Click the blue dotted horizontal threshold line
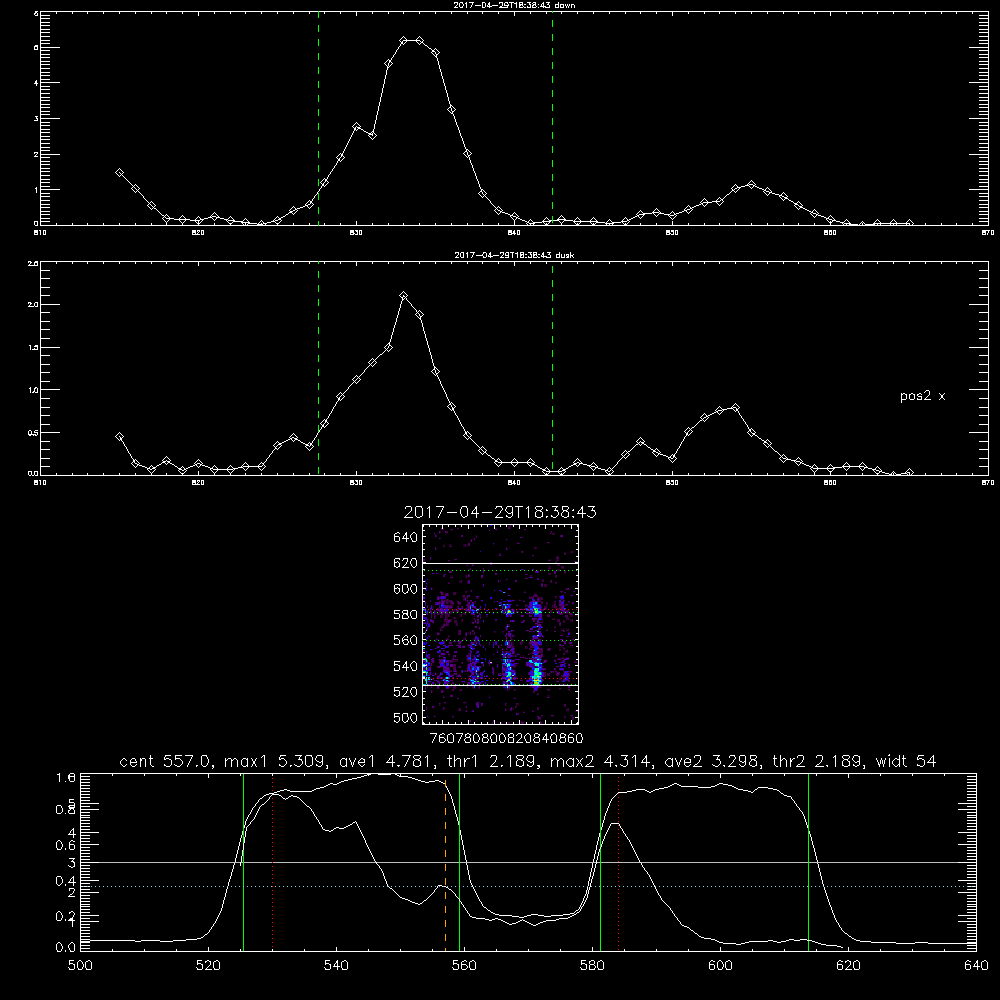This screenshot has height=1000, width=1000. click(x=528, y=886)
